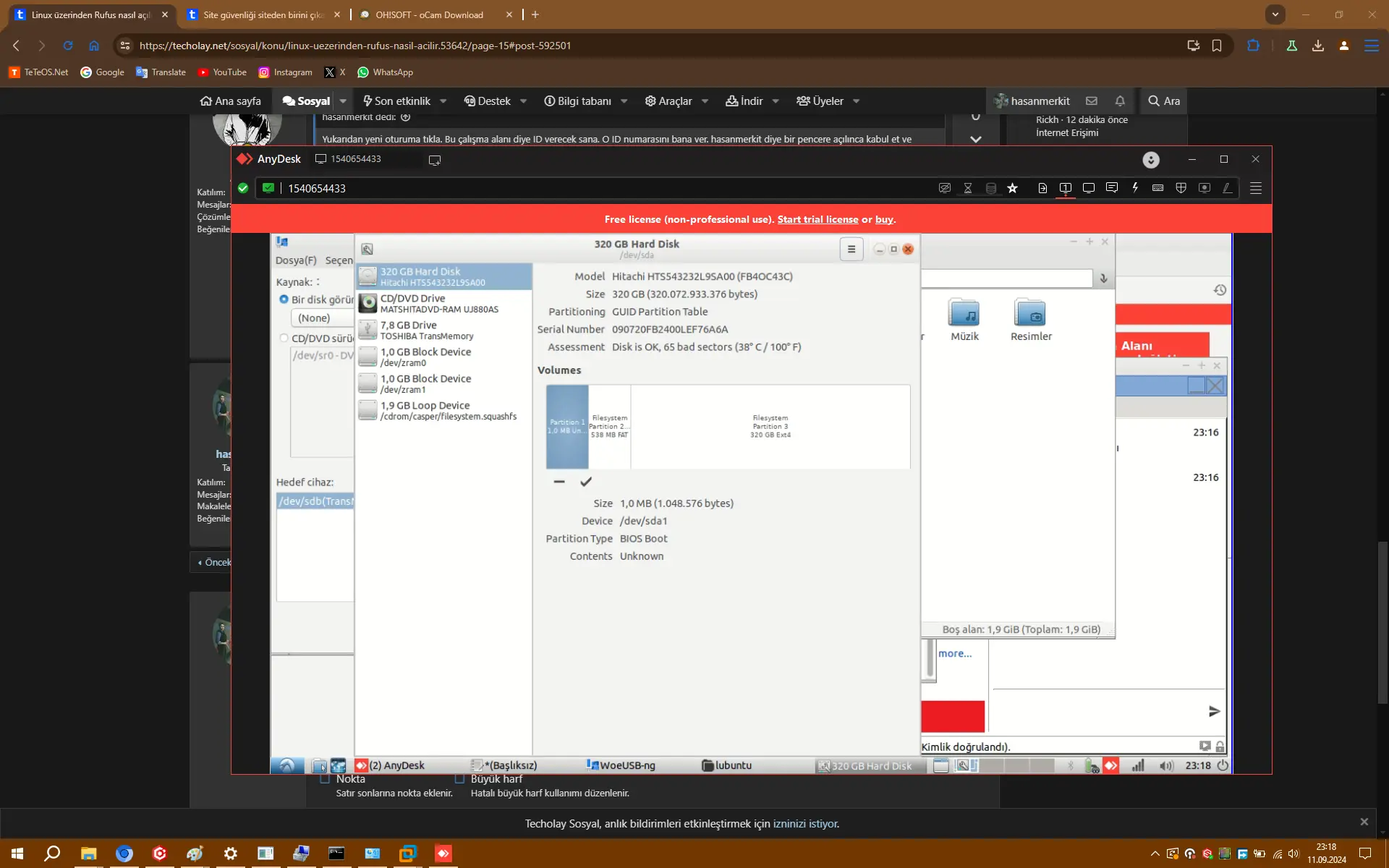1389x868 pixels.
Task: Expand the Sosyal menu dropdown arrow
Action: coord(343,101)
